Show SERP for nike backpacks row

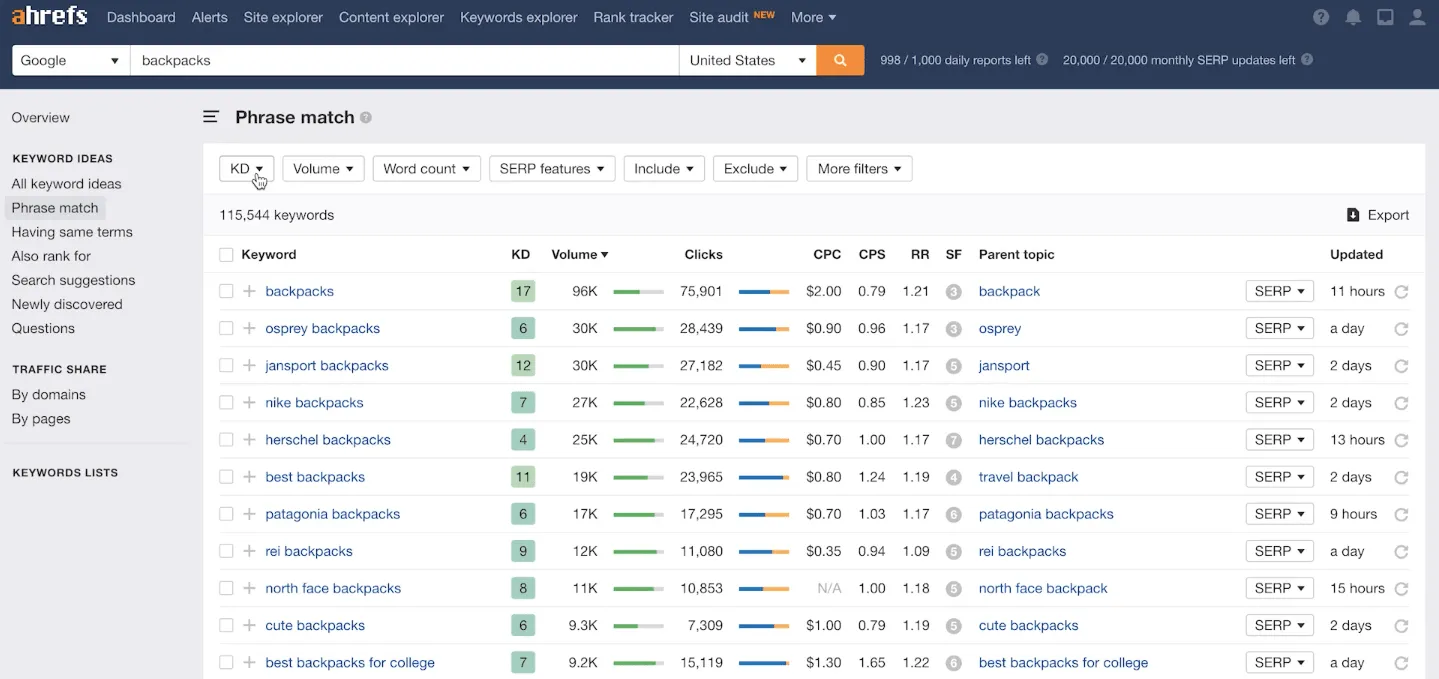coord(1279,403)
